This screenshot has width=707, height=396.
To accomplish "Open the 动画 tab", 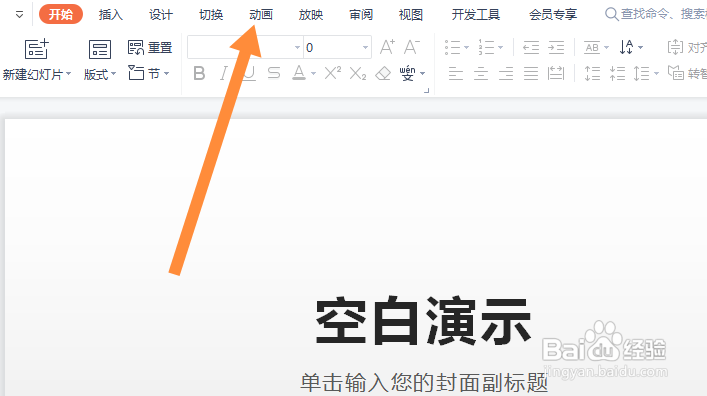I will click(x=261, y=14).
